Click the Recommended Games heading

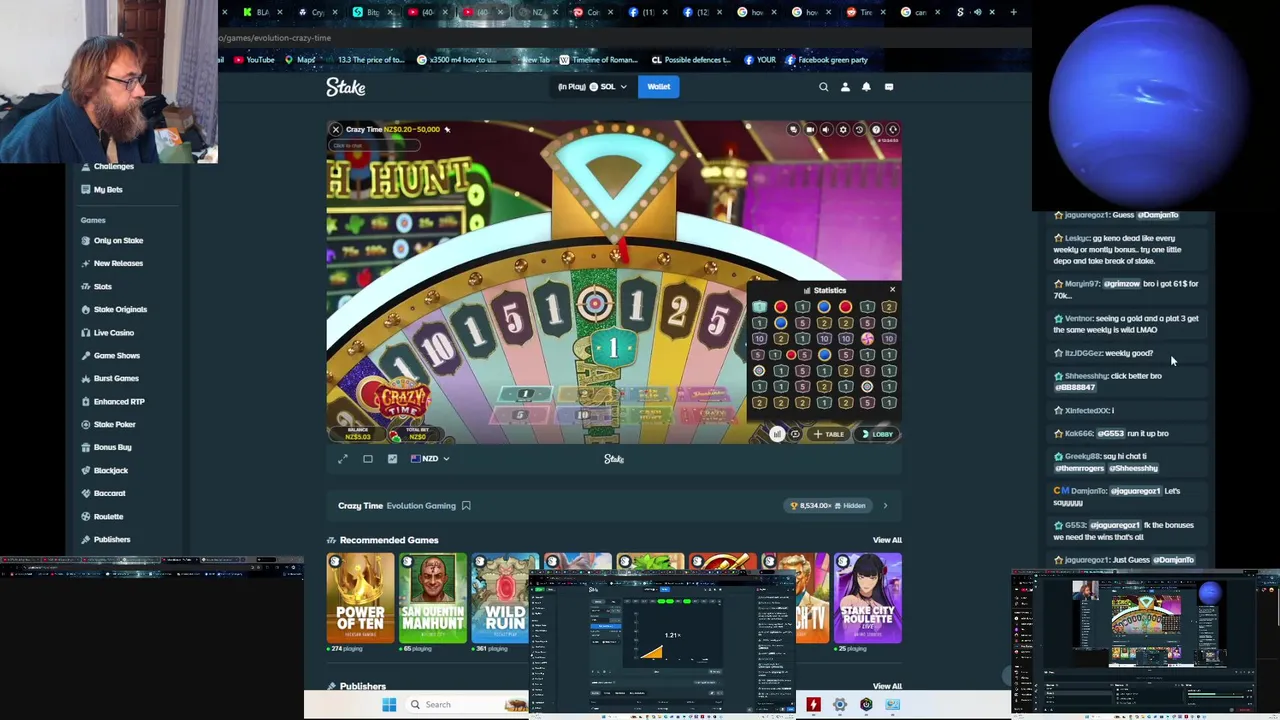click(389, 540)
